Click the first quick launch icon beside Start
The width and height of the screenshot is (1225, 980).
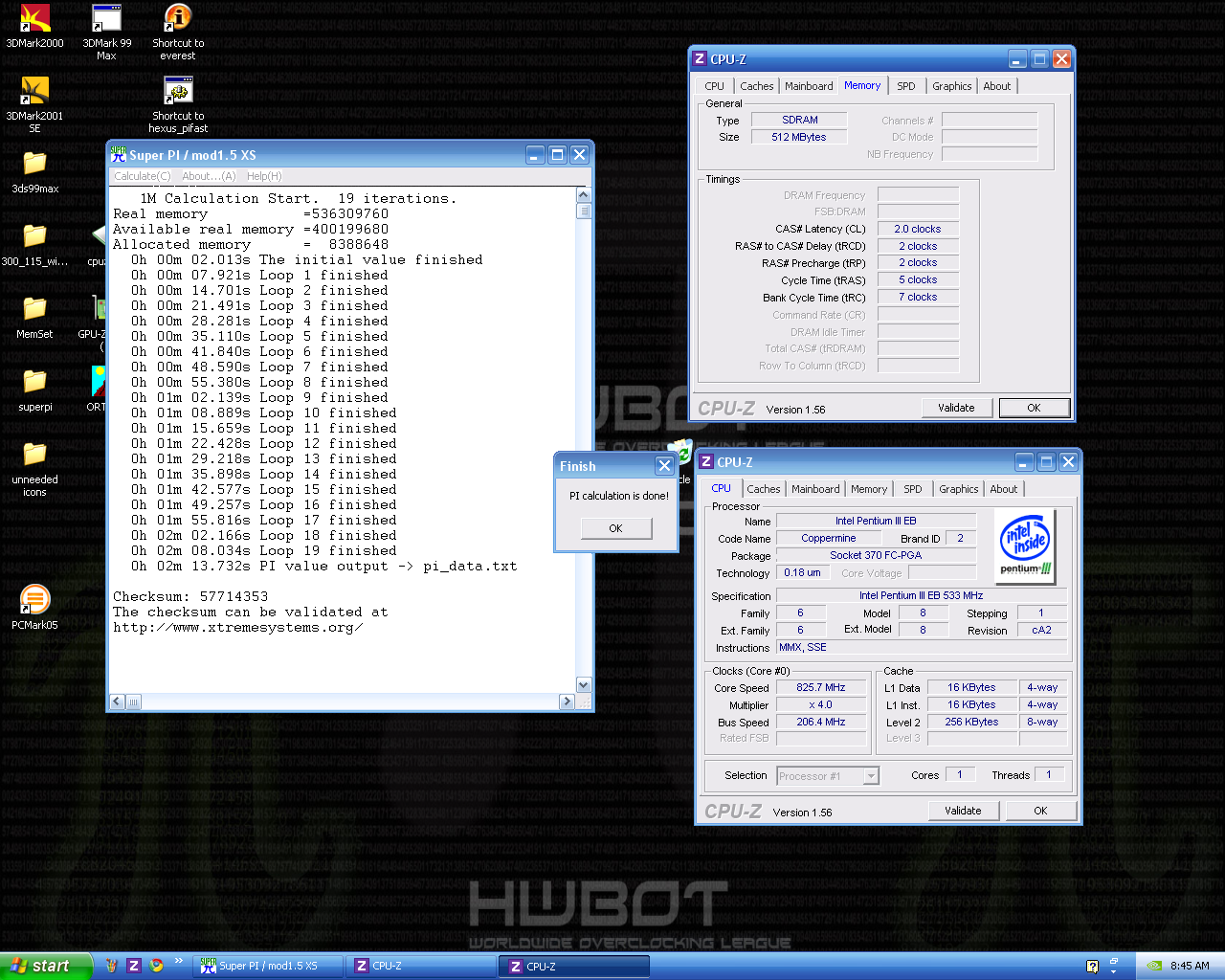(x=112, y=966)
